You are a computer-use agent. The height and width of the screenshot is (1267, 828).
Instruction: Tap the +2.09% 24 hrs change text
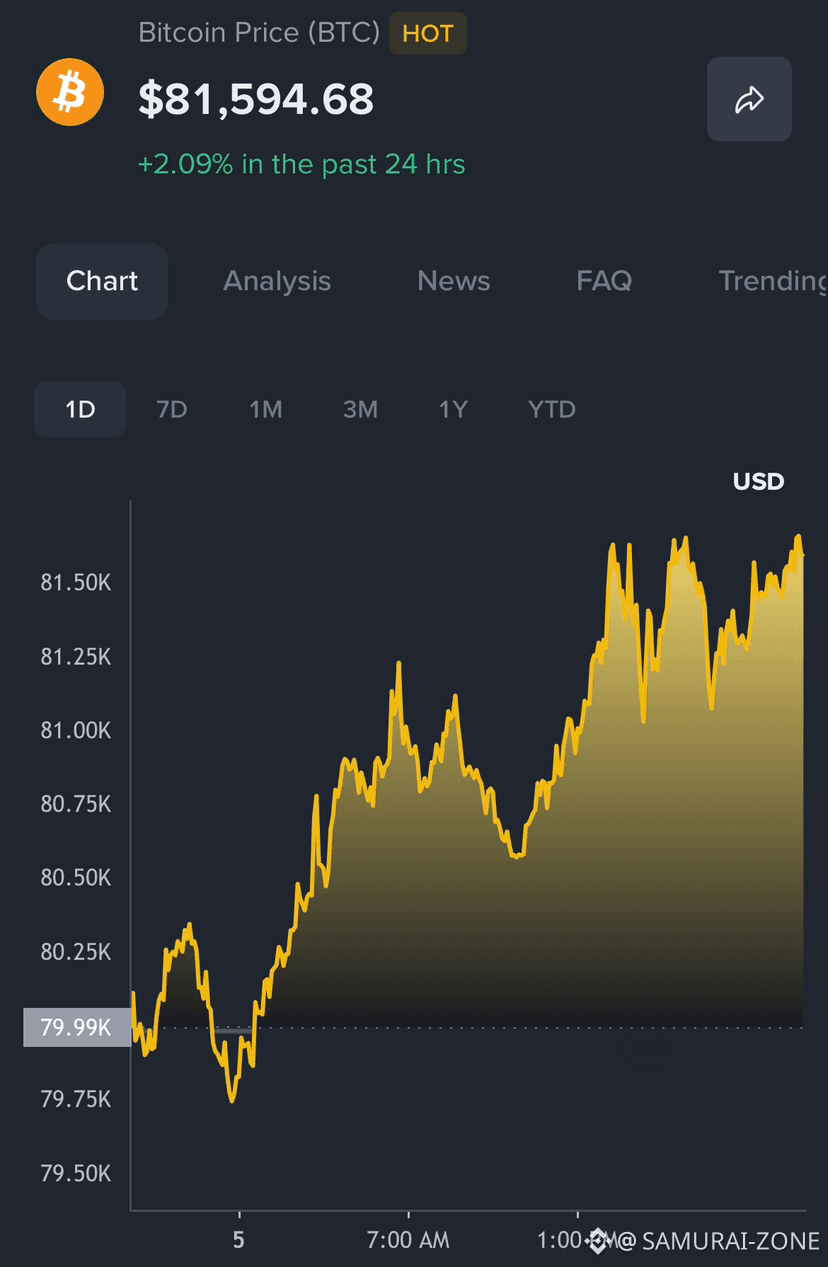(x=302, y=164)
